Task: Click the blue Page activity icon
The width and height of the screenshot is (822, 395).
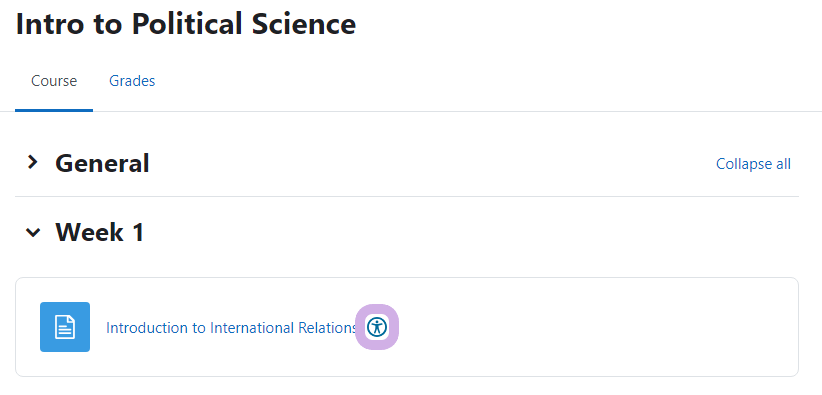Action: pos(65,327)
